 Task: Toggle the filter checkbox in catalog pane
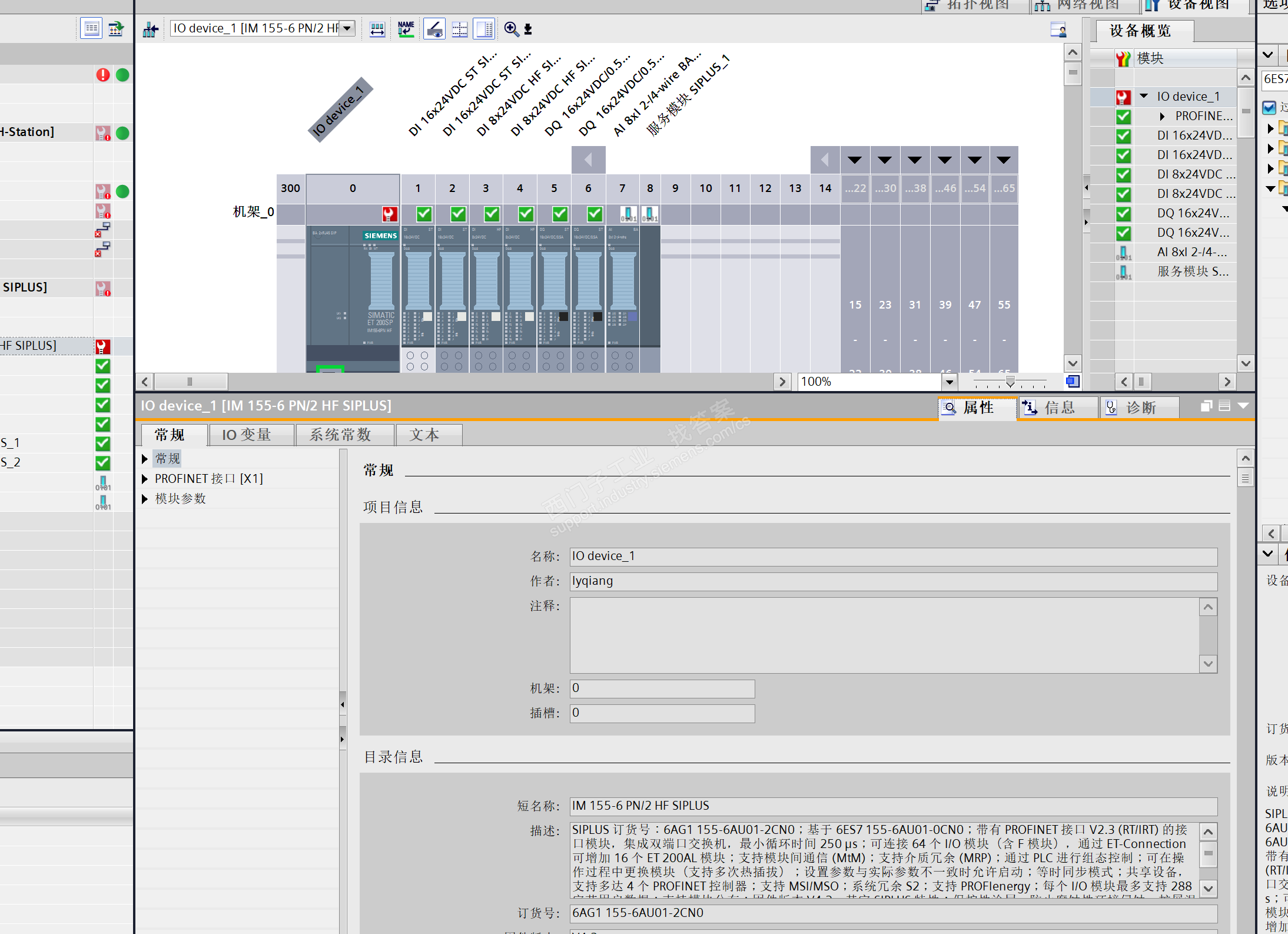pyautogui.click(x=1269, y=107)
